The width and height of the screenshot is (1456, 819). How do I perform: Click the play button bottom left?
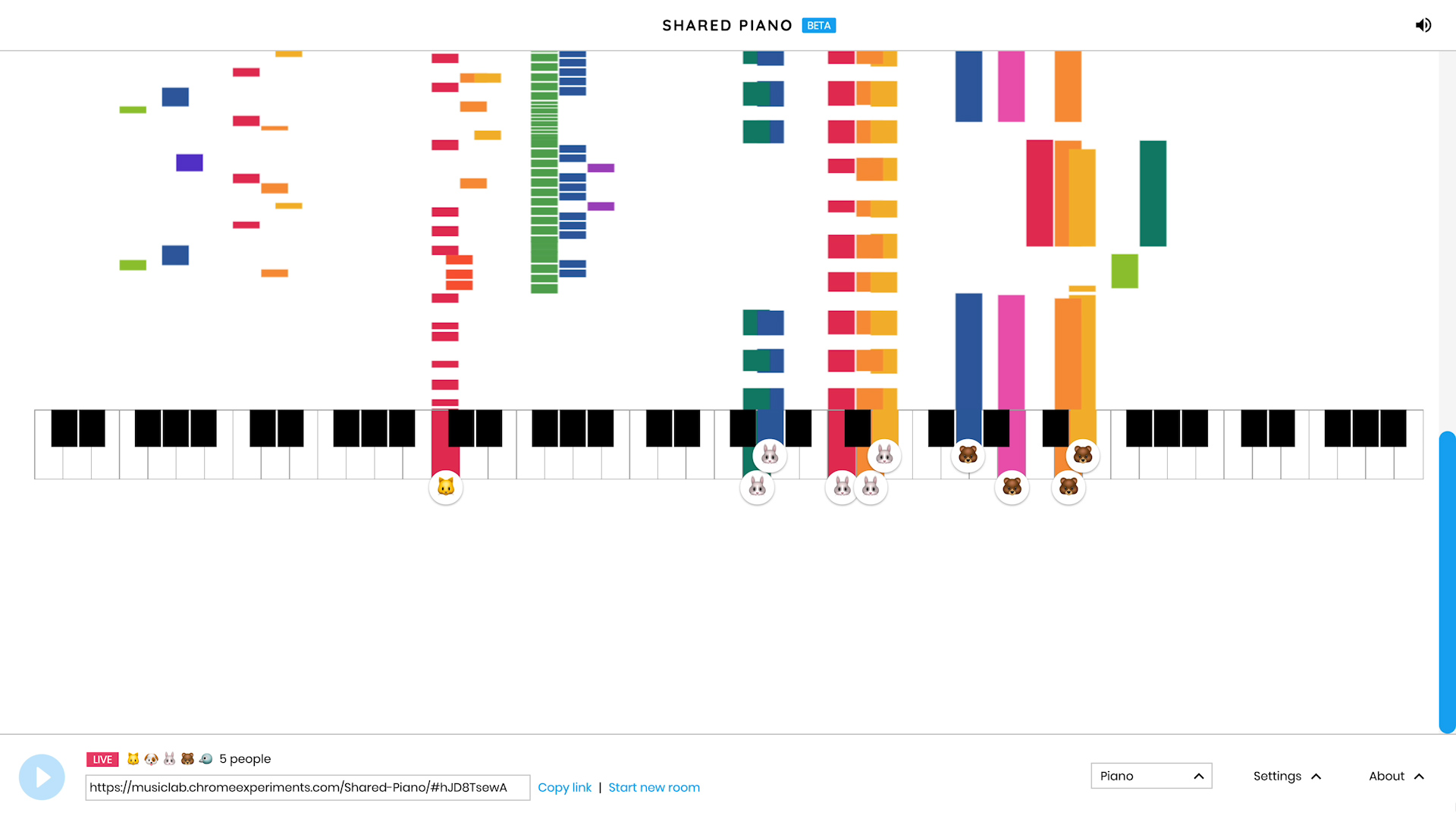pyautogui.click(x=41, y=777)
